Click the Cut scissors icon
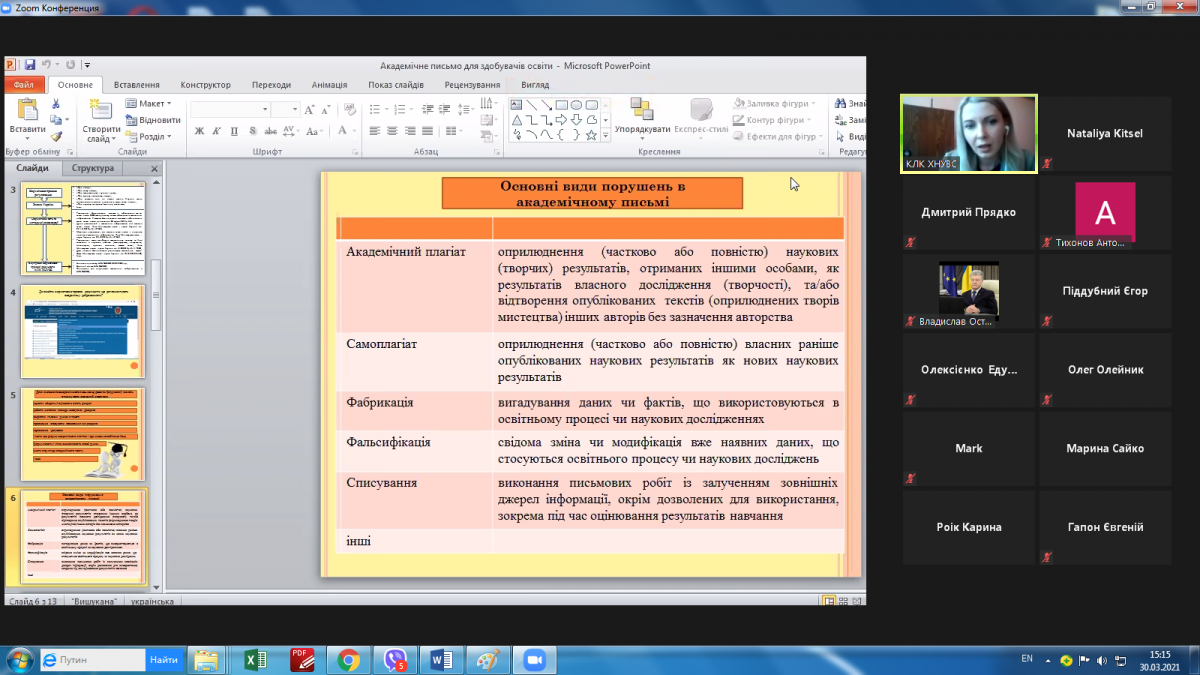The width and height of the screenshot is (1200, 675). pos(56,104)
